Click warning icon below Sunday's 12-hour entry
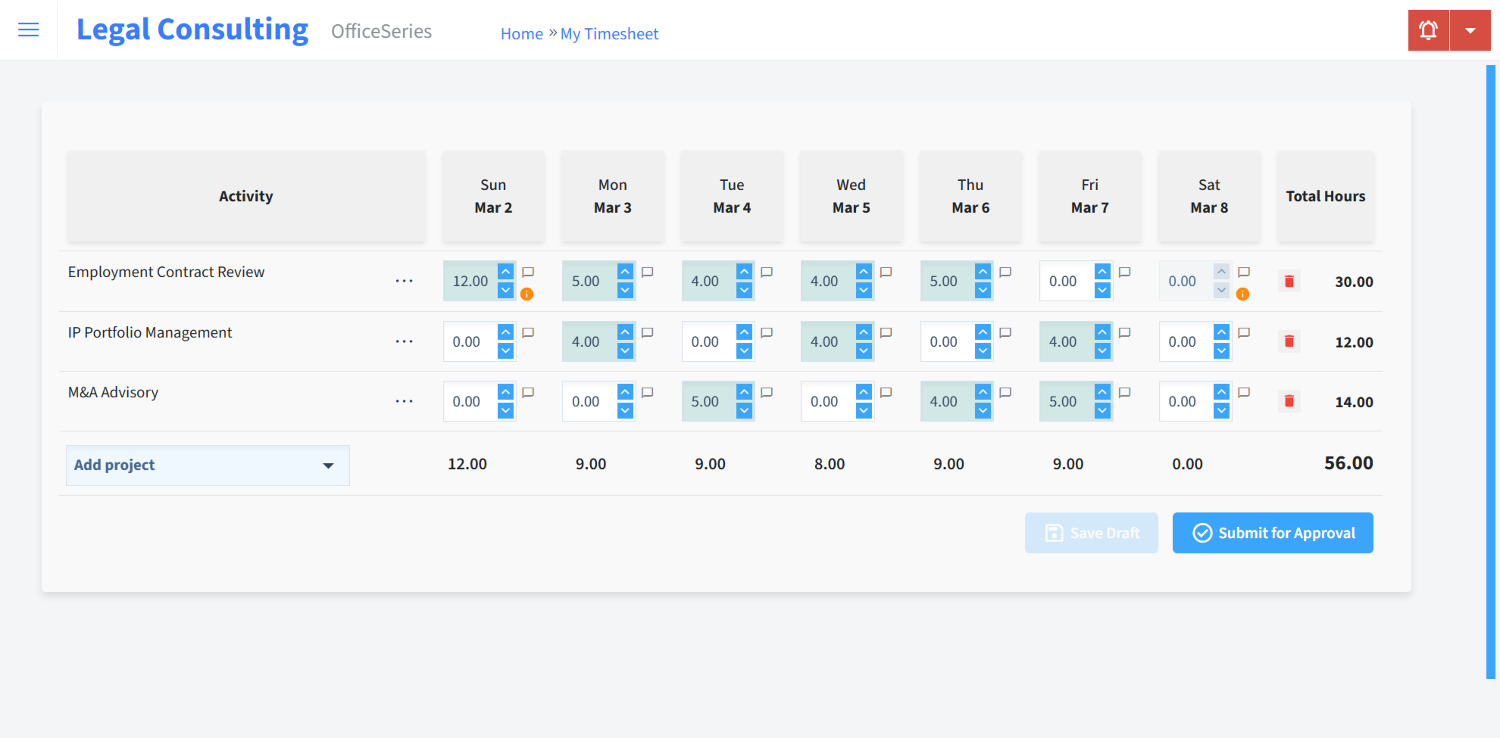The image size is (1500, 738). (528, 293)
